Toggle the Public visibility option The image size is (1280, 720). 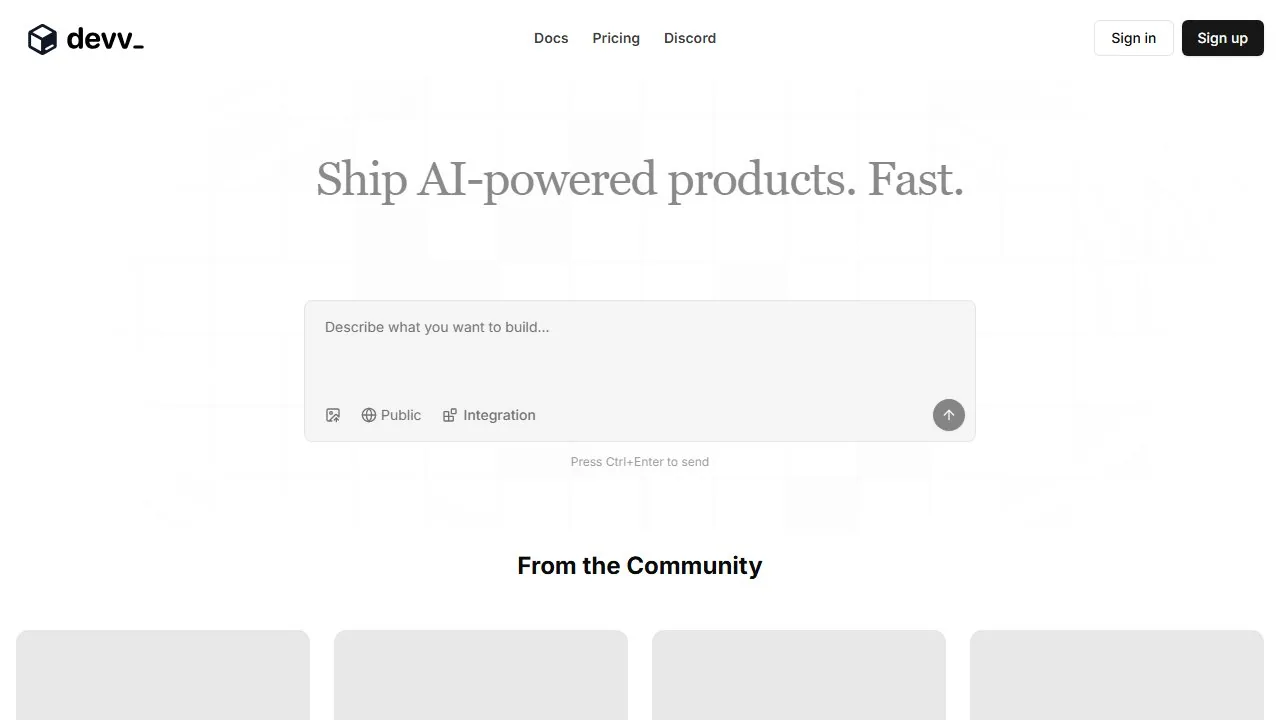391,415
